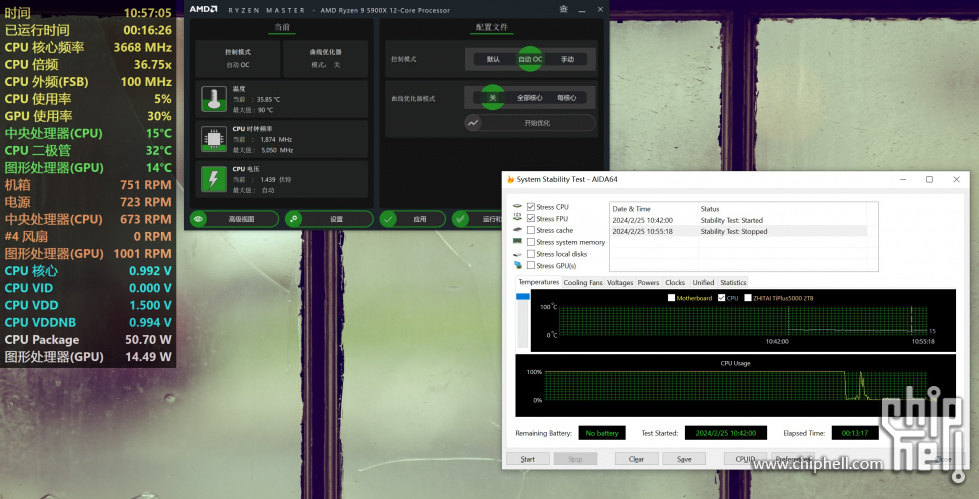Click the 3668 MHz CPU frequency overlay value
Image resolution: width=979 pixels, height=499 pixels.
pos(142,47)
